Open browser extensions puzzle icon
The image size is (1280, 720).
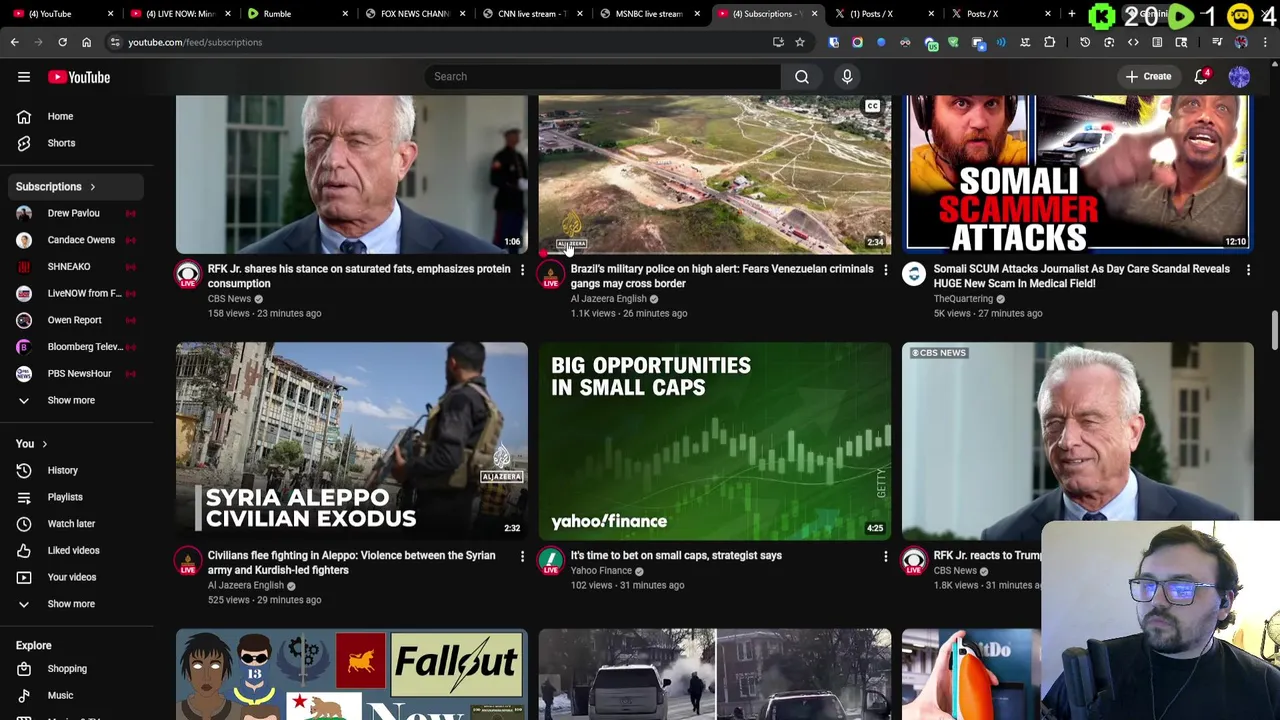(1049, 42)
